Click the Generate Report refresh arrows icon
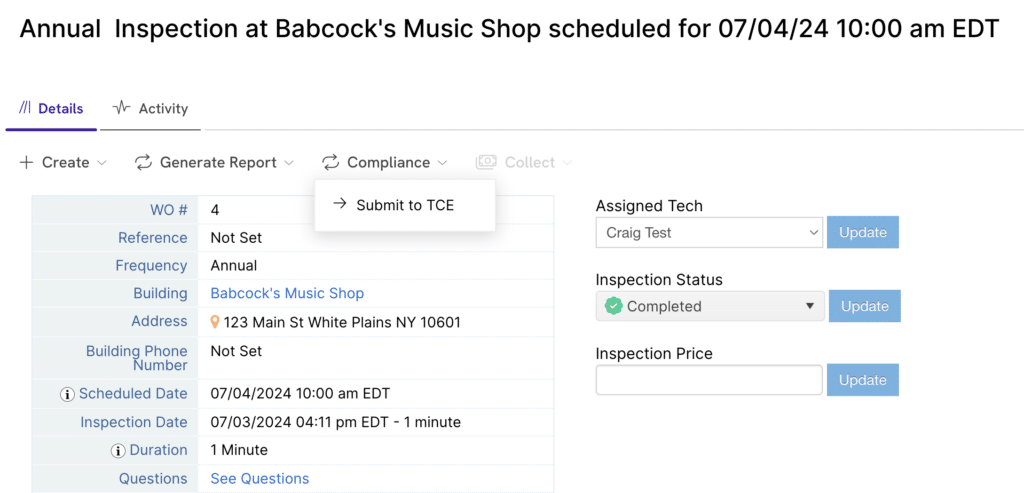1024x493 pixels. point(143,163)
